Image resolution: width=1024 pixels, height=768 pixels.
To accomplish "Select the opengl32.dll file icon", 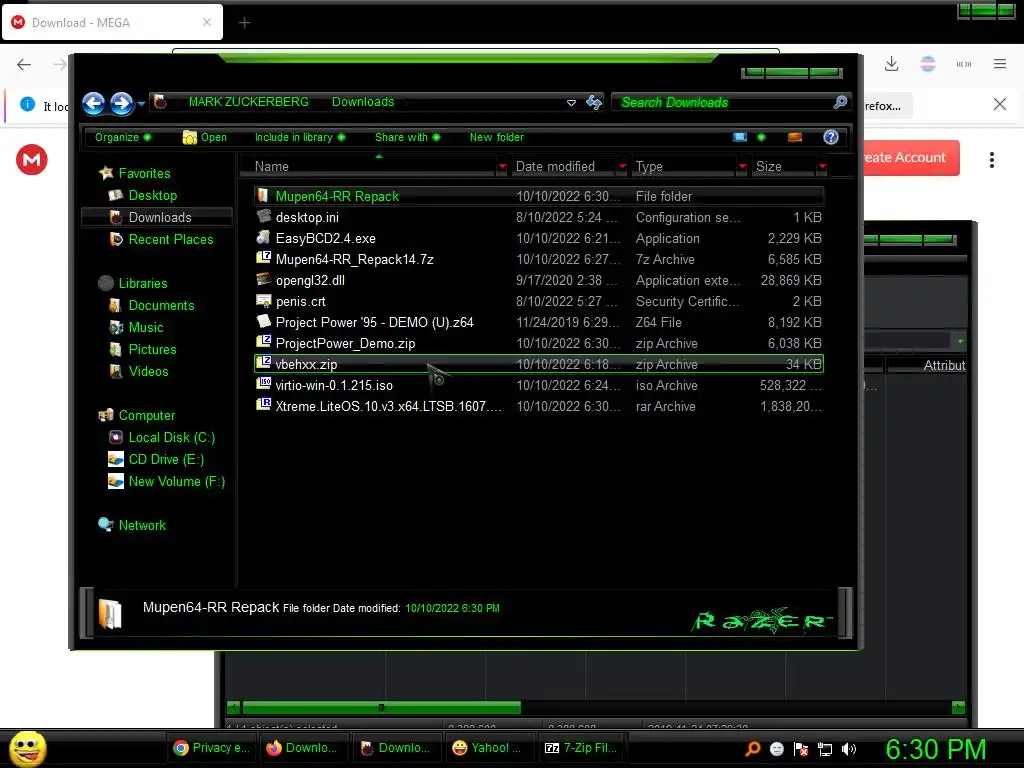I will click(x=263, y=280).
